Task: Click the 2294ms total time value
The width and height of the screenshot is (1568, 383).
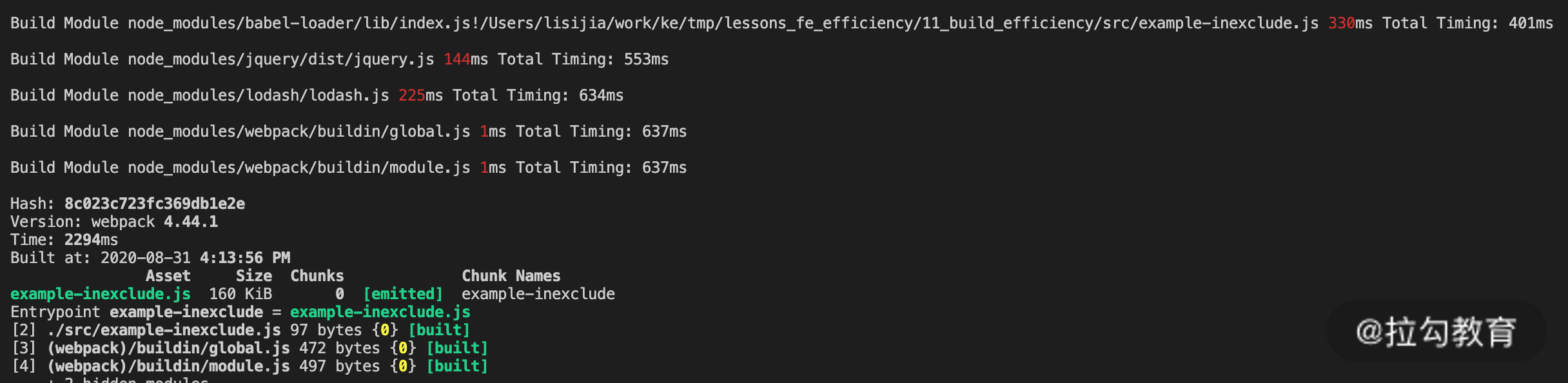Action: [91, 240]
